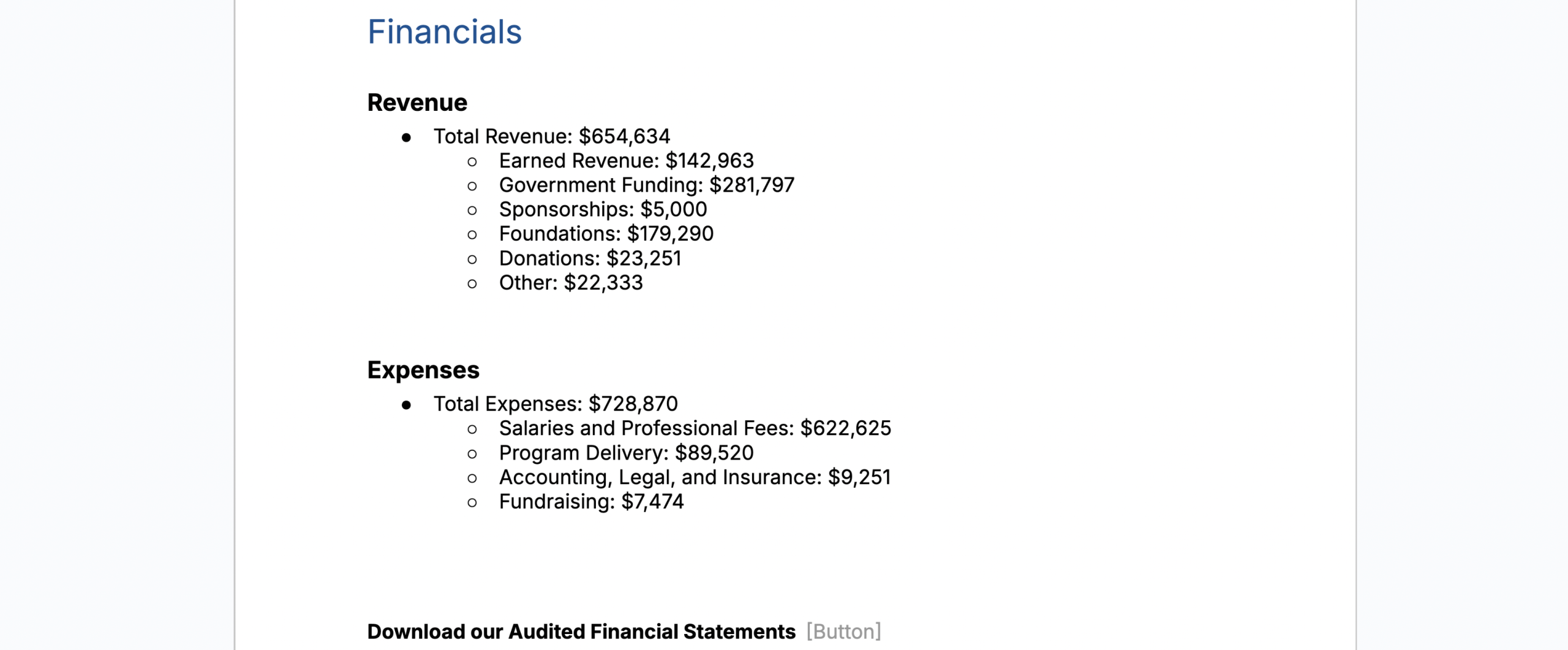Select the Total Expenses line

(556, 404)
